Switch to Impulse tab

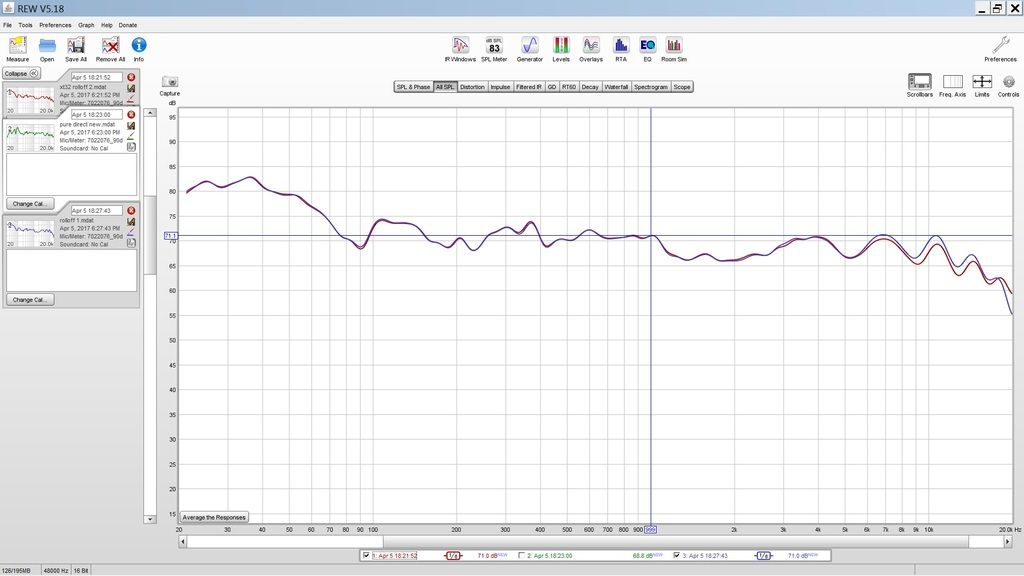coord(500,87)
